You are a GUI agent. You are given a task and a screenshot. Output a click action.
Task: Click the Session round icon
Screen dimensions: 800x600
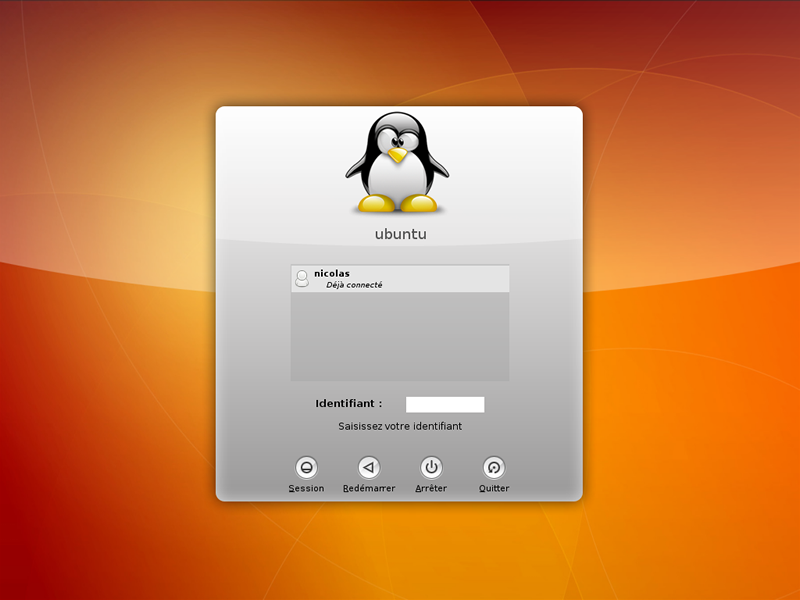(x=306, y=467)
